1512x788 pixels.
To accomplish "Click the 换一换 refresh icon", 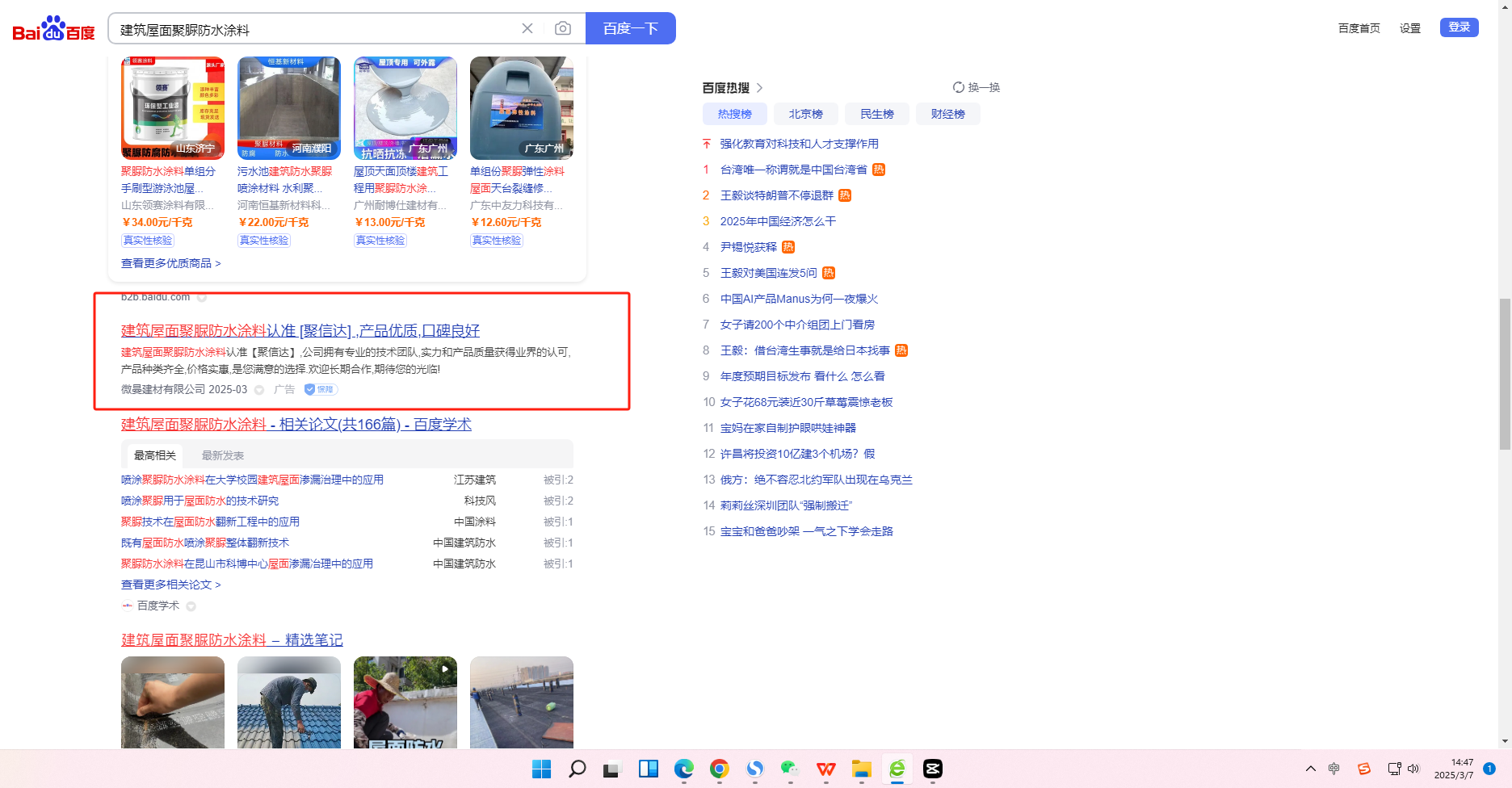I will [959, 87].
